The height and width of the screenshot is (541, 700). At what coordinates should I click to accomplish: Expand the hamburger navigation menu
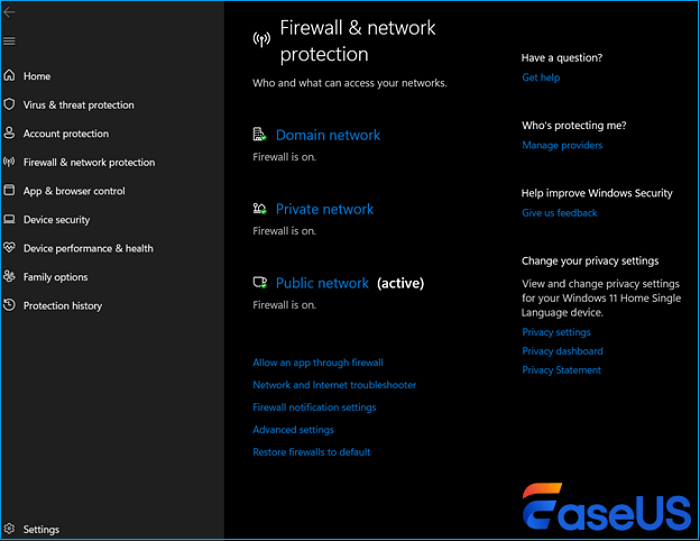(x=10, y=41)
